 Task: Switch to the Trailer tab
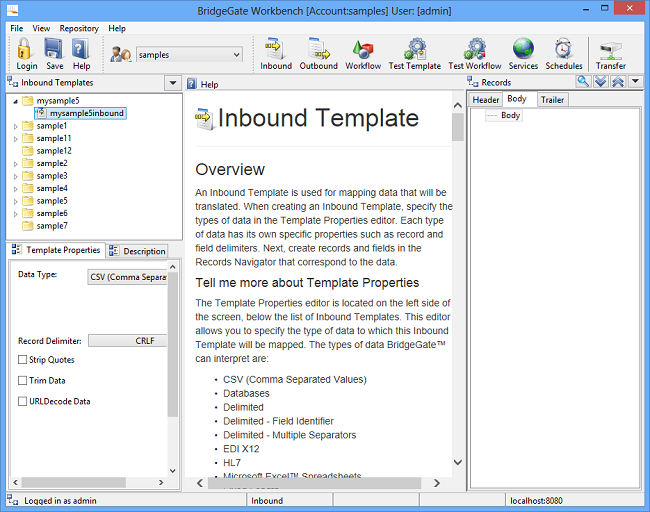coord(552,99)
